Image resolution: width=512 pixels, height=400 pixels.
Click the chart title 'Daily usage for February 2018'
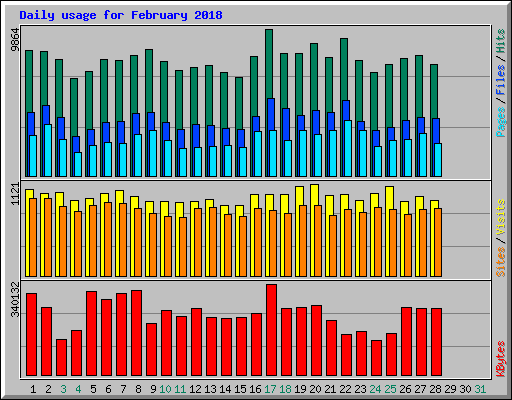tap(121, 15)
